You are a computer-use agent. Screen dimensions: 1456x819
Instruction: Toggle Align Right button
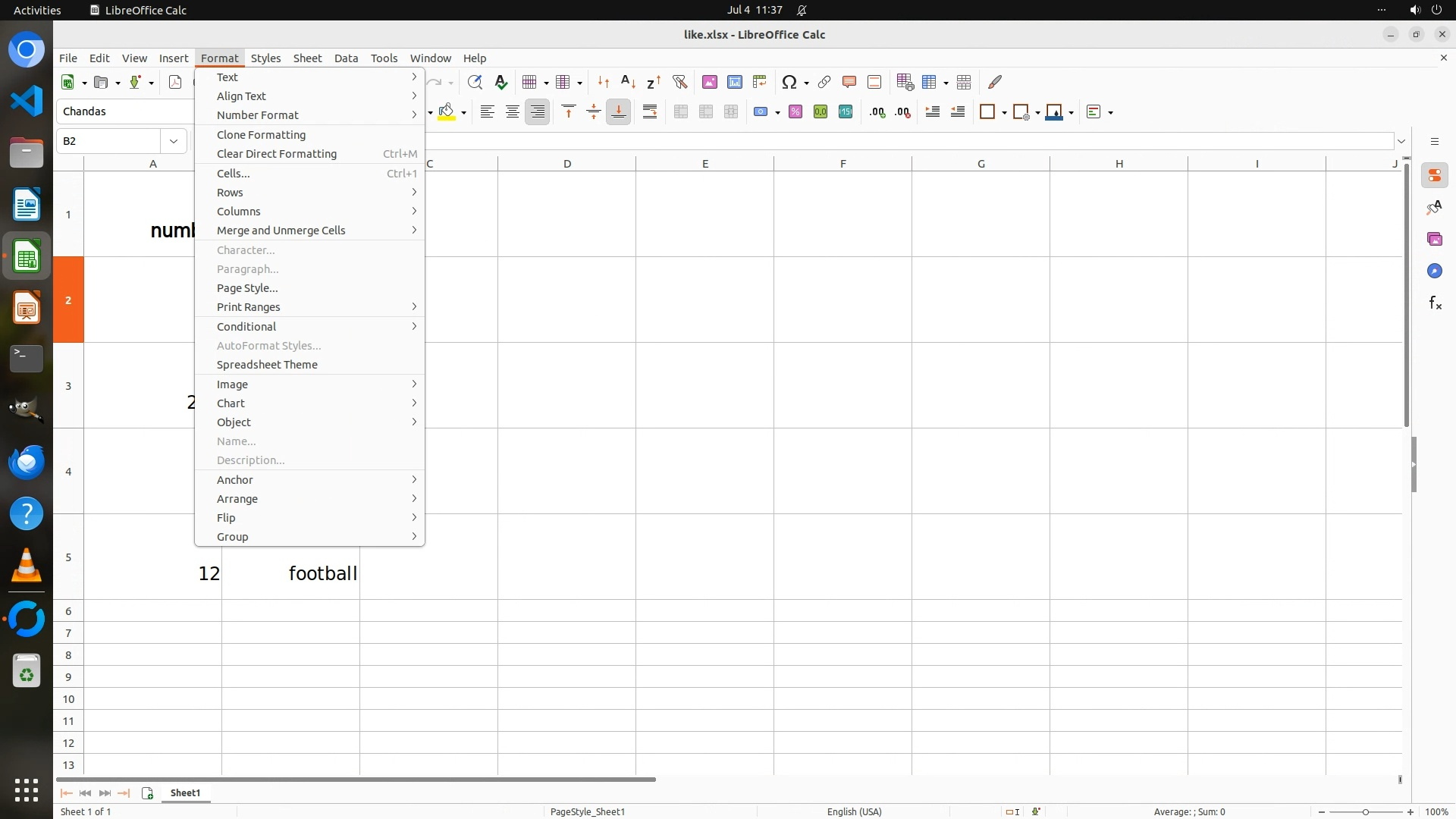[x=538, y=112]
